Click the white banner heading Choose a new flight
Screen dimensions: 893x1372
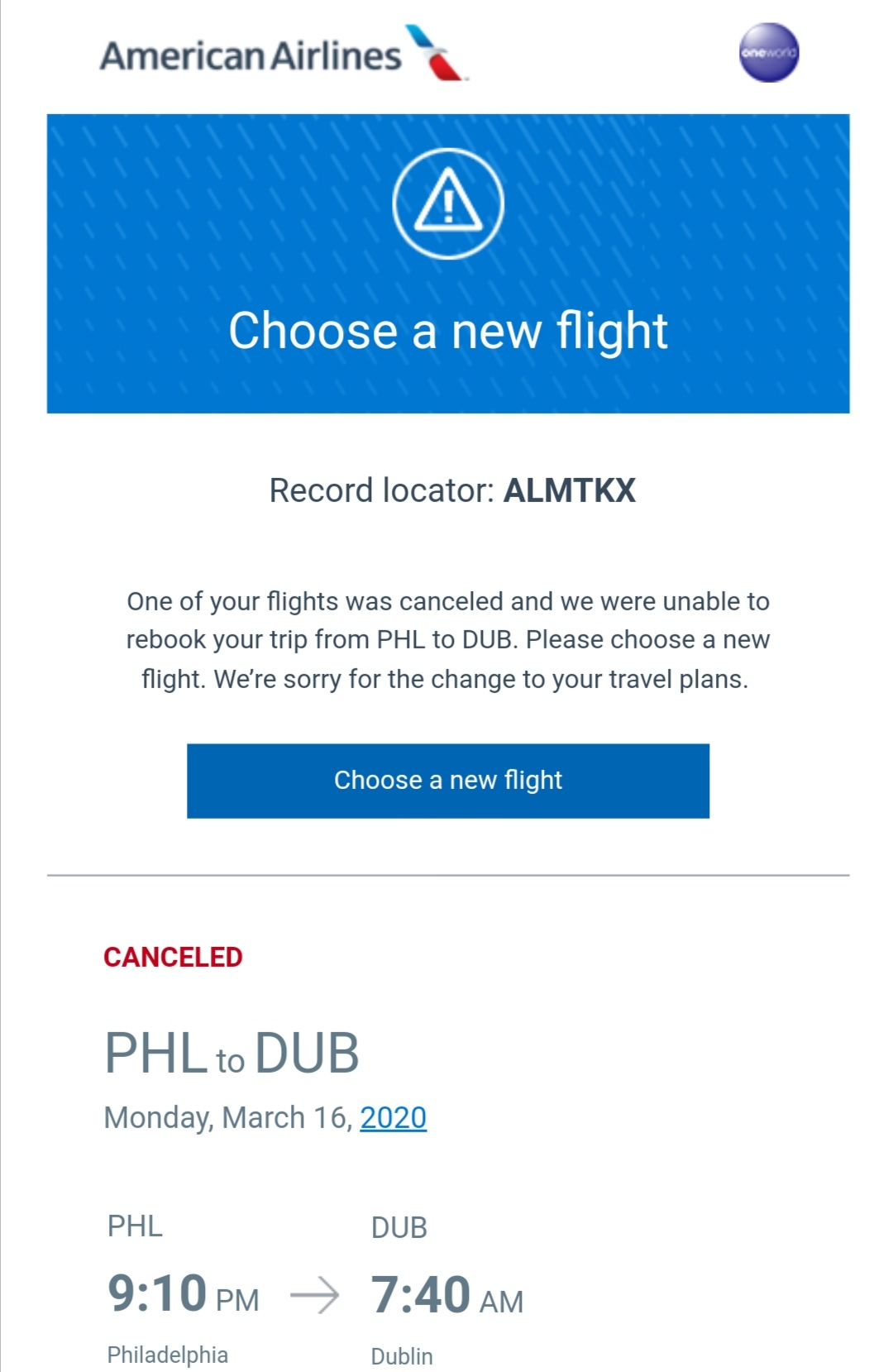click(447, 331)
